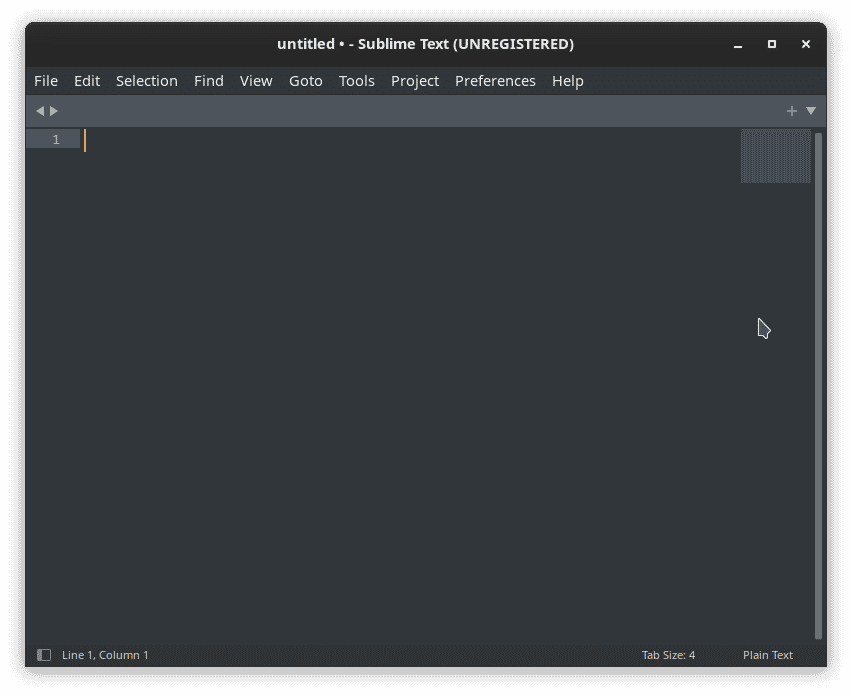Open the Goto menu
The image size is (852, 695).
coord(305,81)
